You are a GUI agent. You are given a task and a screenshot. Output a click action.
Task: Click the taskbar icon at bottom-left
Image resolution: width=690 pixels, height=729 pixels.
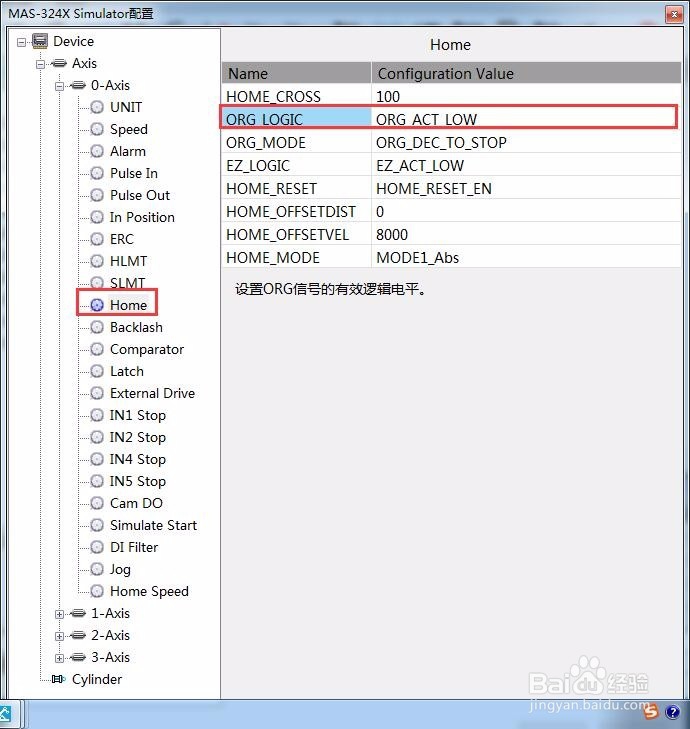coord(6,714)
